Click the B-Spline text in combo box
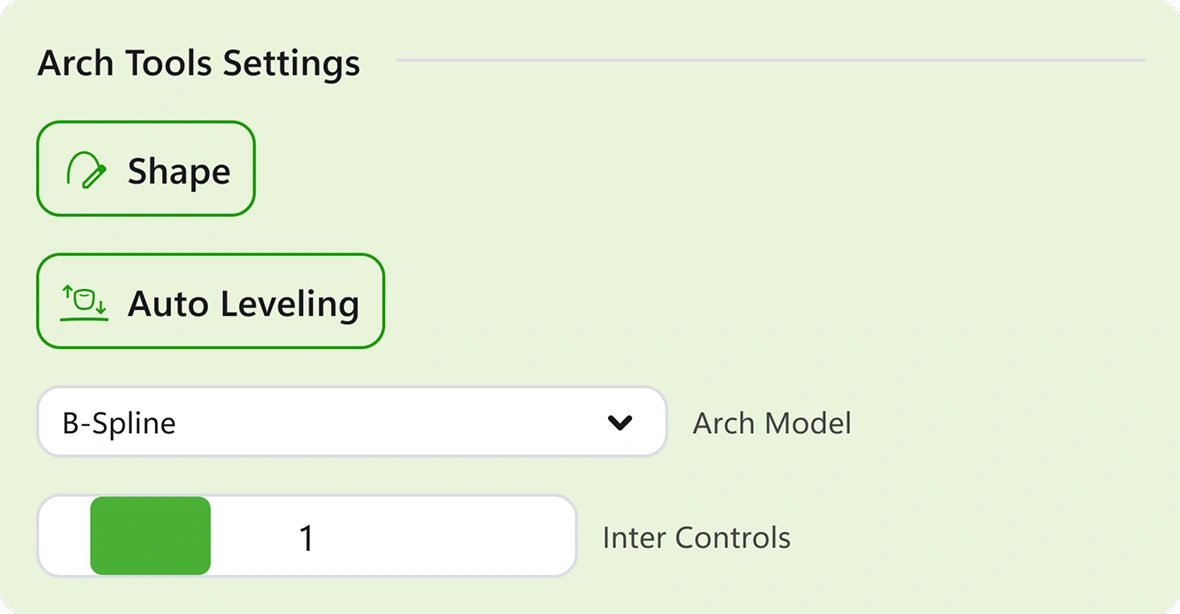1180x614 pixels. tap(119, 424)
